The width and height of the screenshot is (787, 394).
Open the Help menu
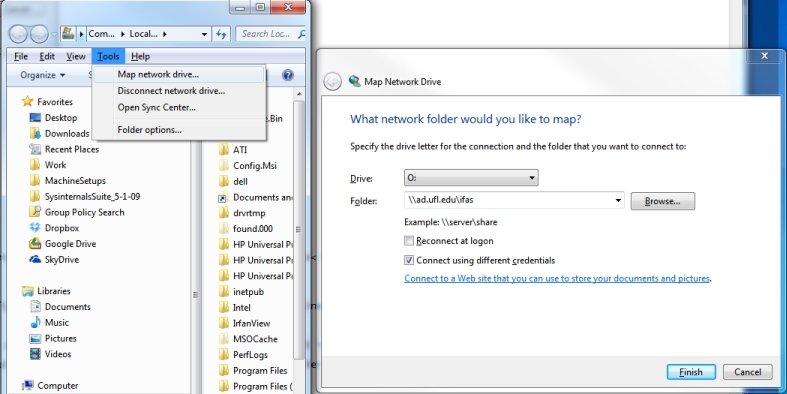point(141,57)
